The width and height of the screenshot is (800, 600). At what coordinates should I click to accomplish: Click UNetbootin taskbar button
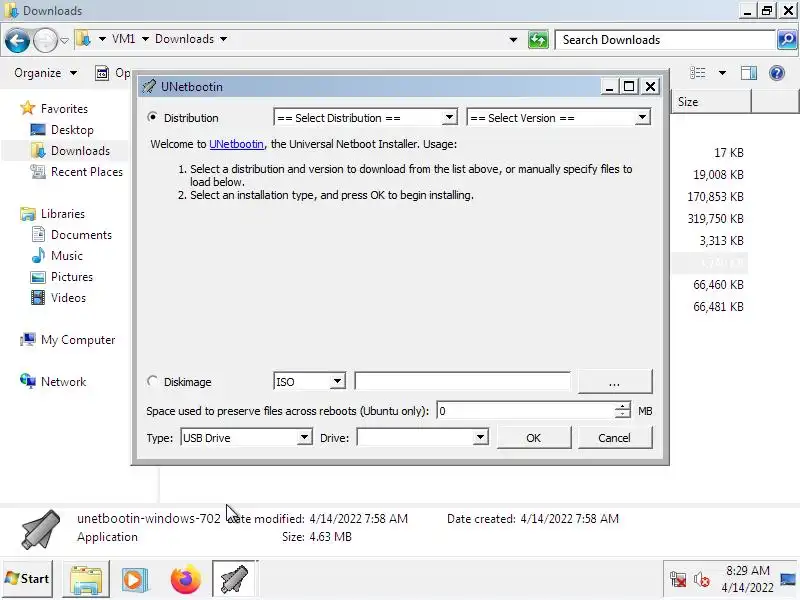235,579
